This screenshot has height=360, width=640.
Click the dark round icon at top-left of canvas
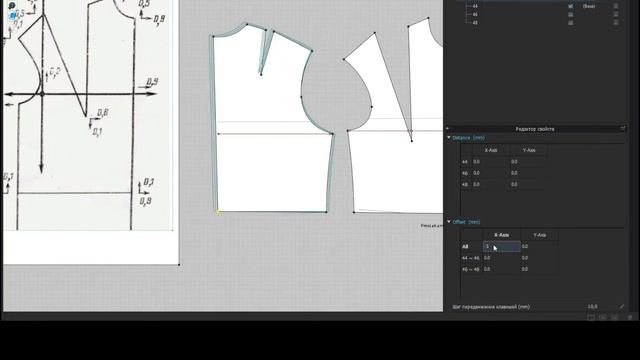tap(12, 6)
